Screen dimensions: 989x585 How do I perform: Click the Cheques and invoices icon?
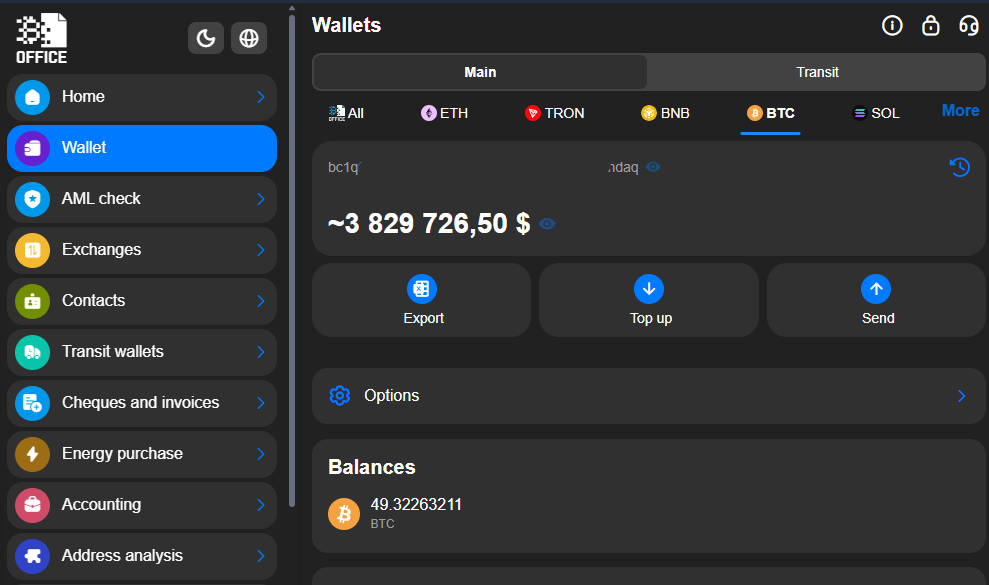tap(32, 403)
